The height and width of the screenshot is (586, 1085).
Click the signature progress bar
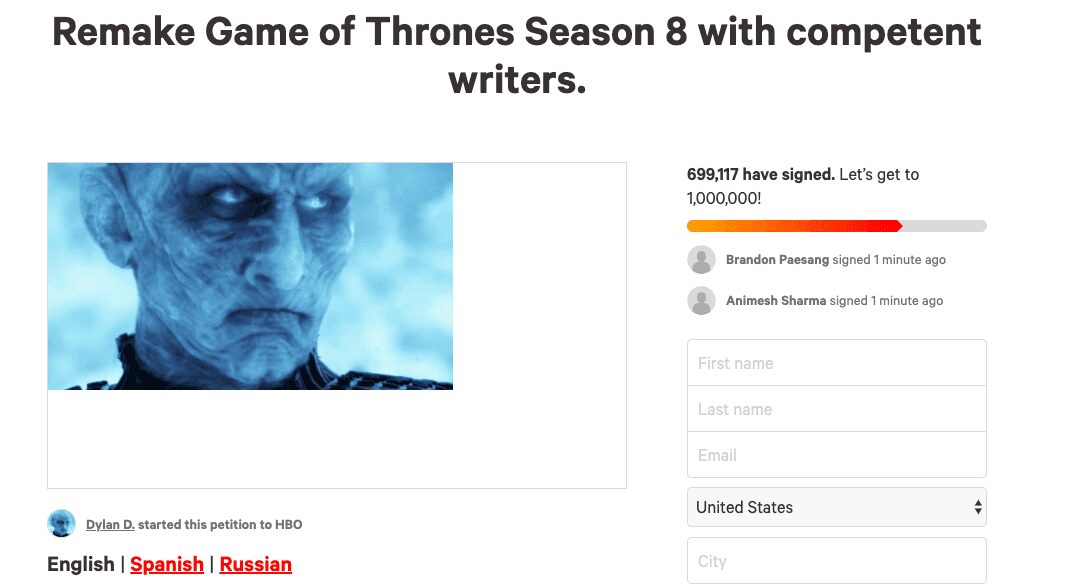pyautogui.click(x=836, y=226)
